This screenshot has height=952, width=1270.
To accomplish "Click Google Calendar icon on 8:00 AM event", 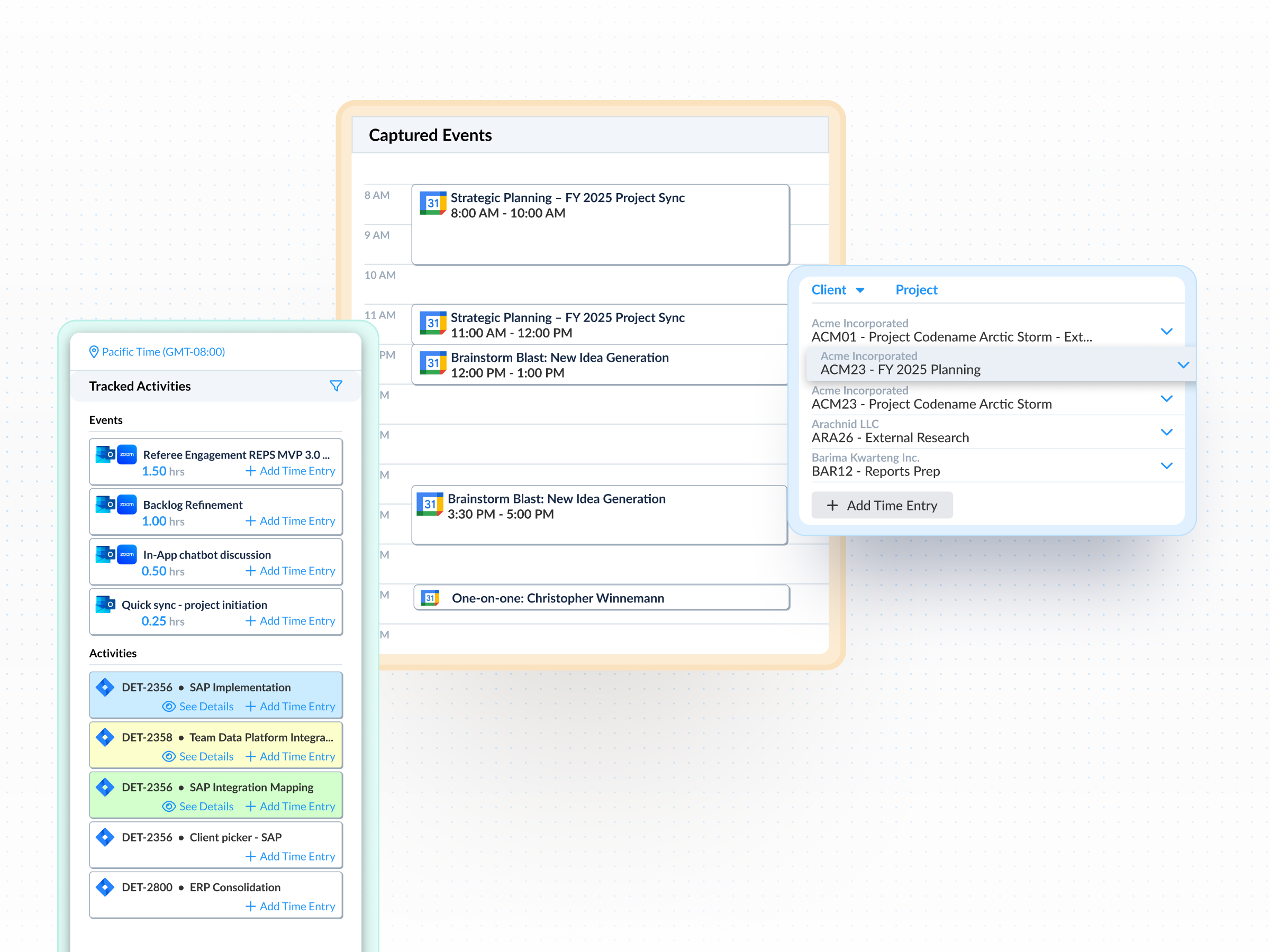I will (433, 203).
